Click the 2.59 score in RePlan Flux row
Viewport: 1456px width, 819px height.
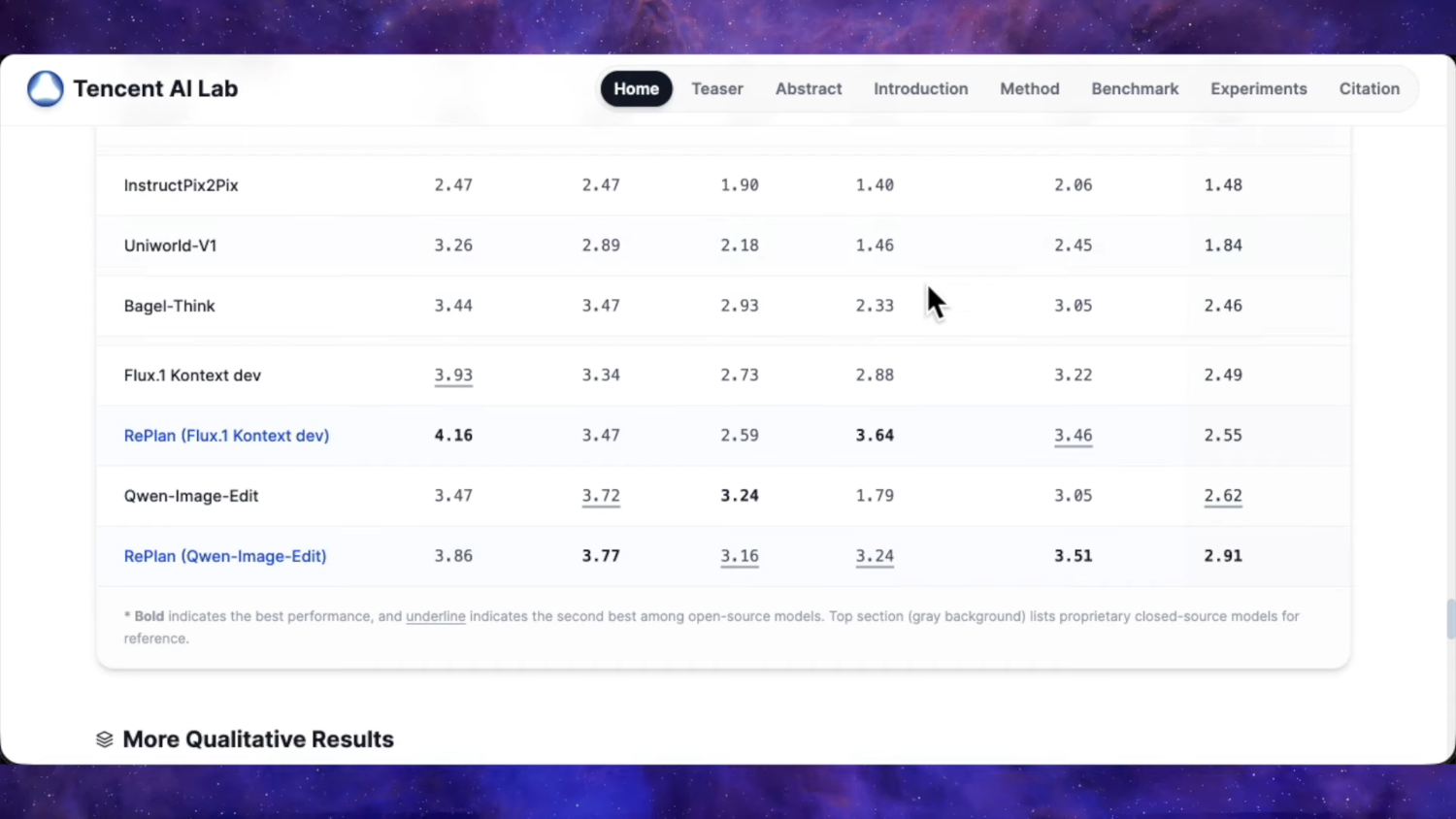pyautogui.click(x=740, y=436)
